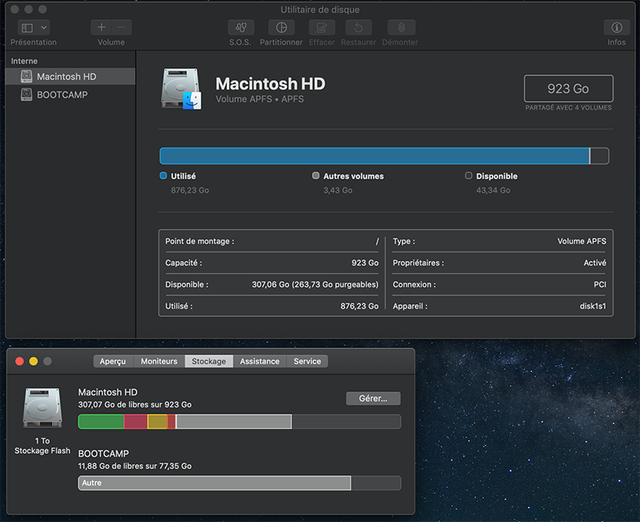640x522 pixels.
Task: Remove a volume with the minus button
Action: click(121, 27)
